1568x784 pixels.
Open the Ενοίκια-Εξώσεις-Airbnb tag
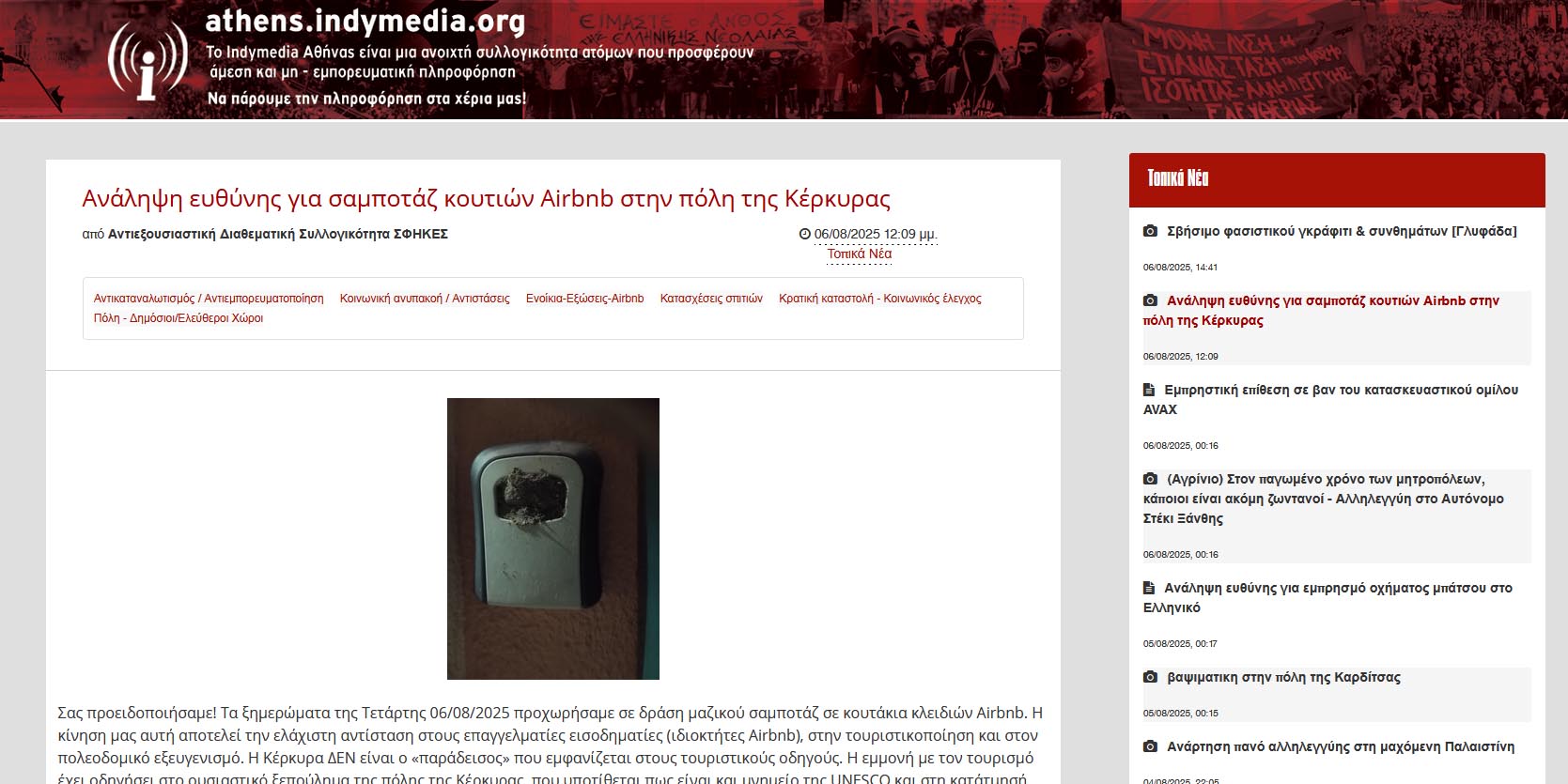coord(584,299)
